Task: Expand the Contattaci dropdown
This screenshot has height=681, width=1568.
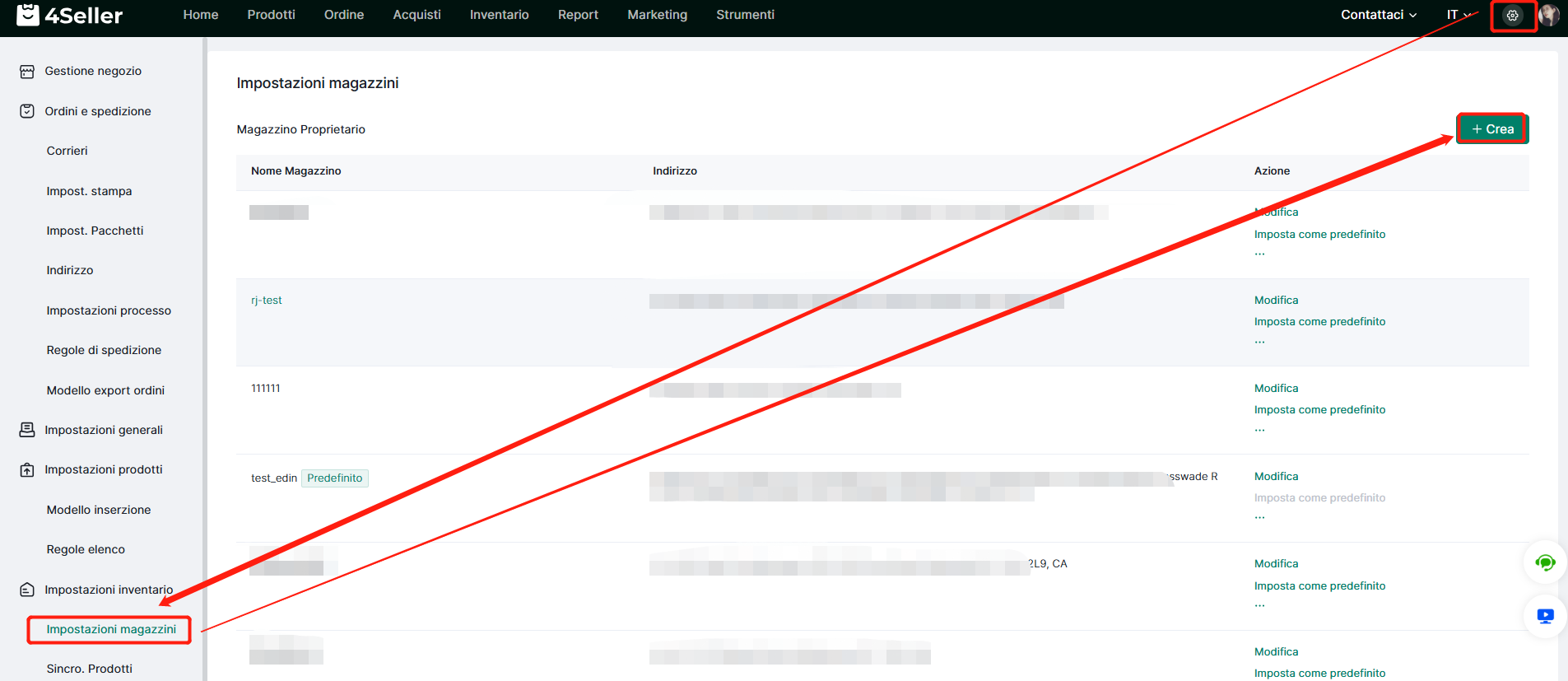Action: (1379, 15)
